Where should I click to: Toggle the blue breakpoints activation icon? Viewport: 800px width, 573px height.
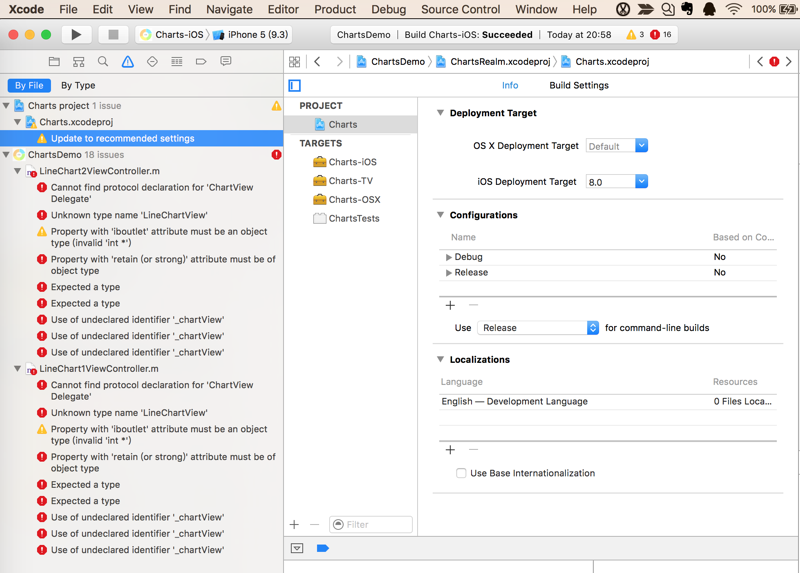point(322,548)
